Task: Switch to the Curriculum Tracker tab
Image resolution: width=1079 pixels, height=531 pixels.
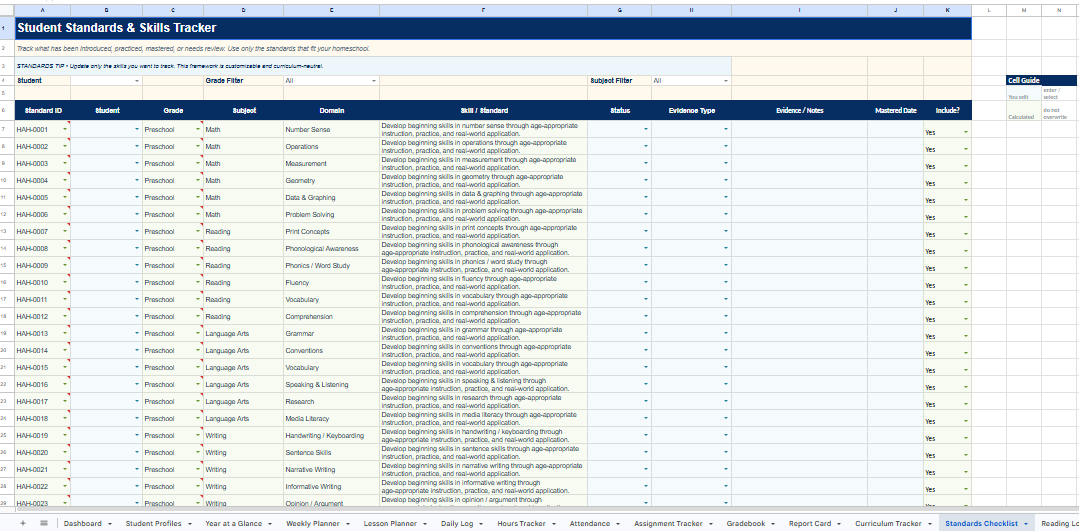Action: click(x=893, y=523)
